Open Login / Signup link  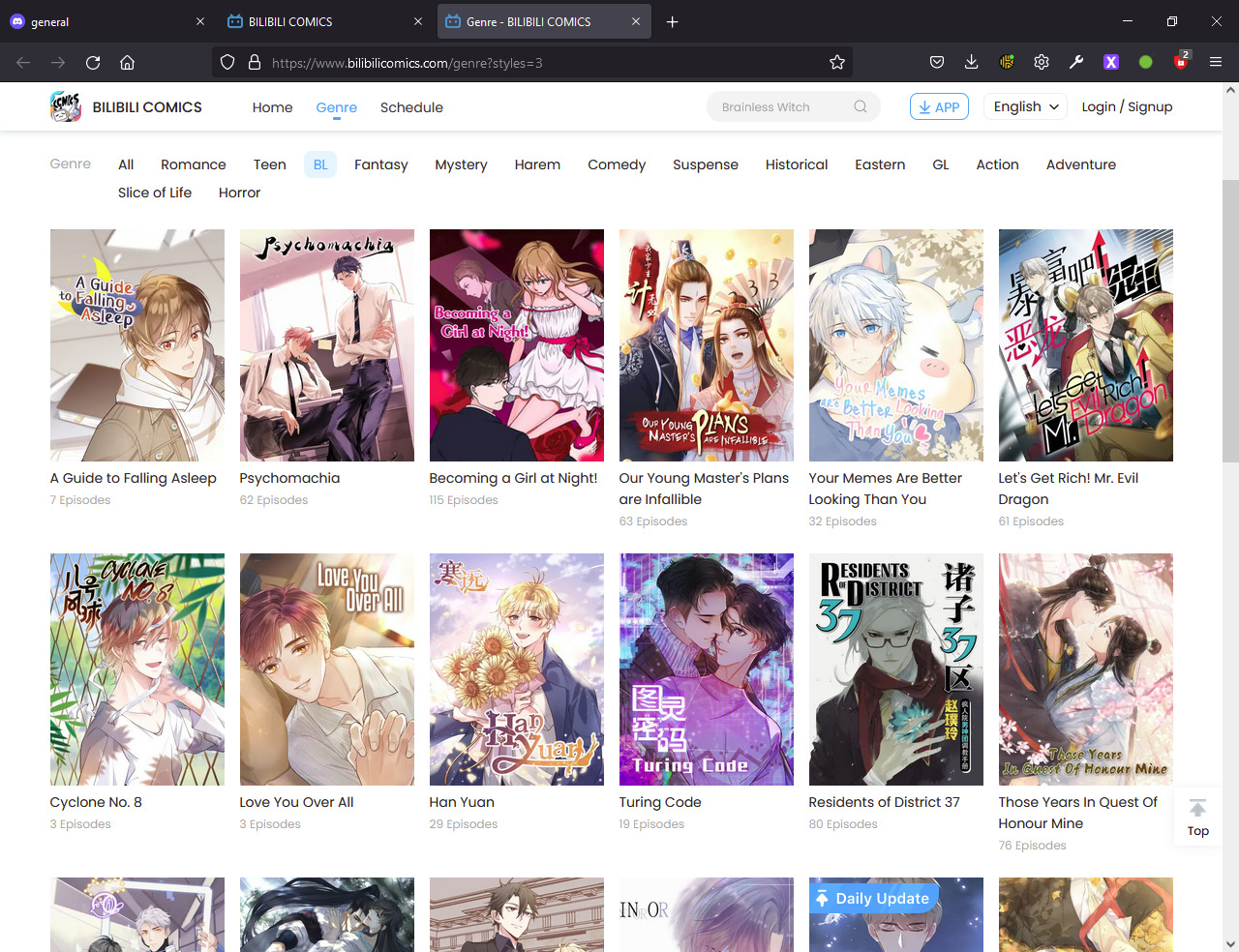click(1127, 106)
